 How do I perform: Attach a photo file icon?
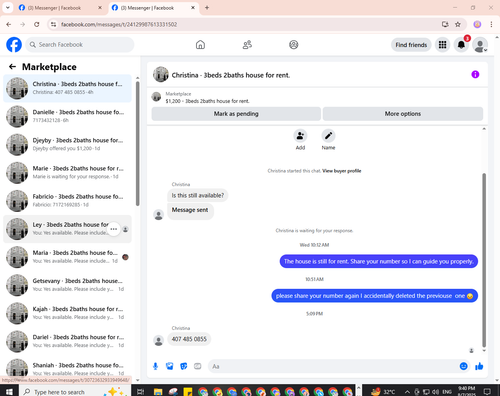pos(170,366)
